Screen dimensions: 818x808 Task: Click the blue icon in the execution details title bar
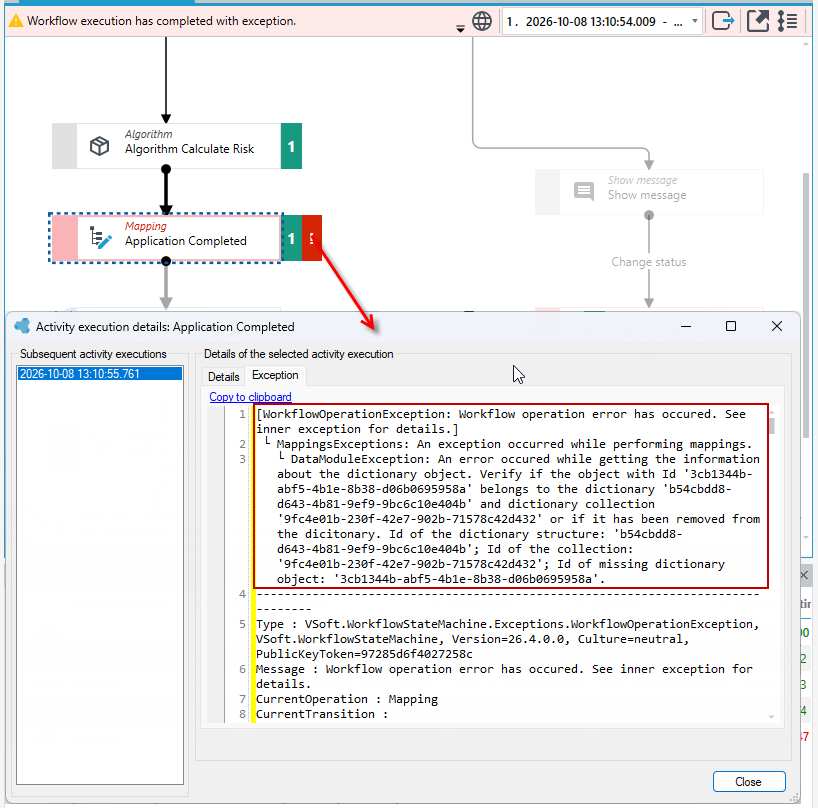point(22,327)
